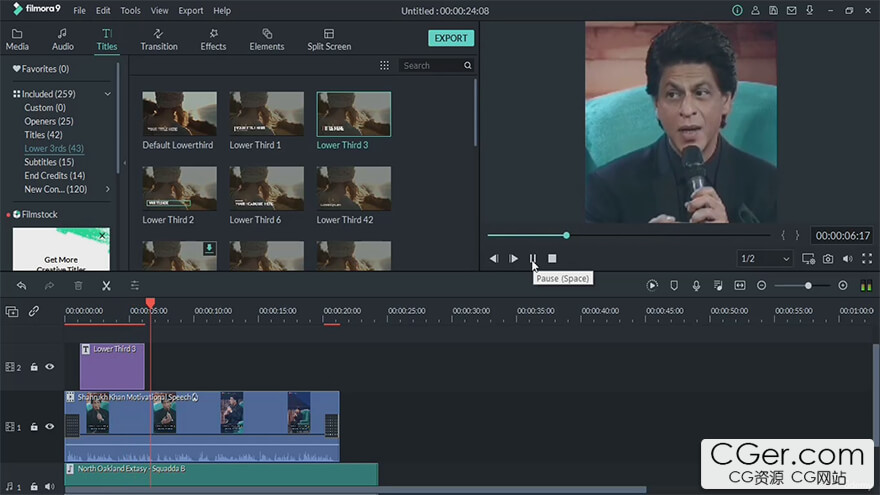The width and height of the screenshot is (880, 495).
Task: Close the Get More Creative Titles ad
Action: pos(102,236)
